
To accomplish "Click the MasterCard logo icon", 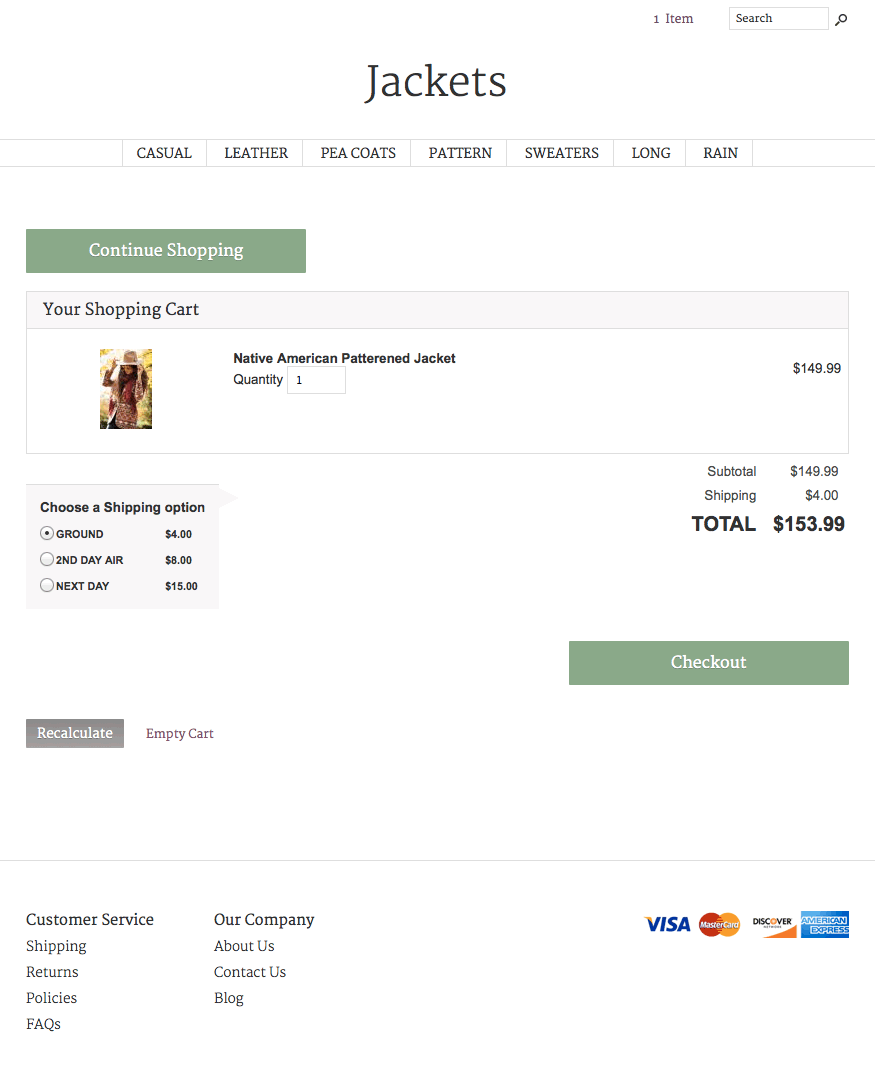I will pyautogui.click(x=719, y=925).
